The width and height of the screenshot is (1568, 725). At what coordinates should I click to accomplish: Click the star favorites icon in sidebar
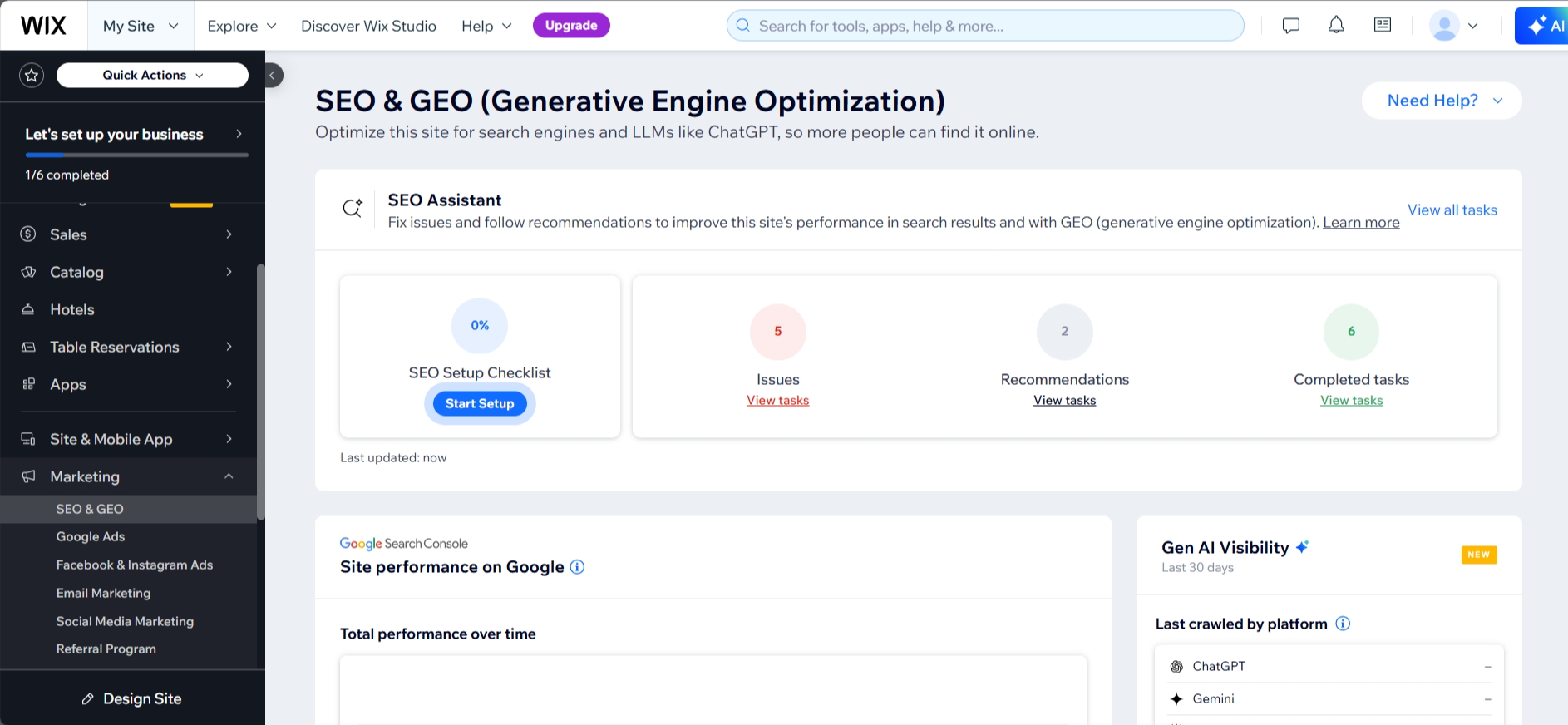pyautogui.click(x=32, y=76)
